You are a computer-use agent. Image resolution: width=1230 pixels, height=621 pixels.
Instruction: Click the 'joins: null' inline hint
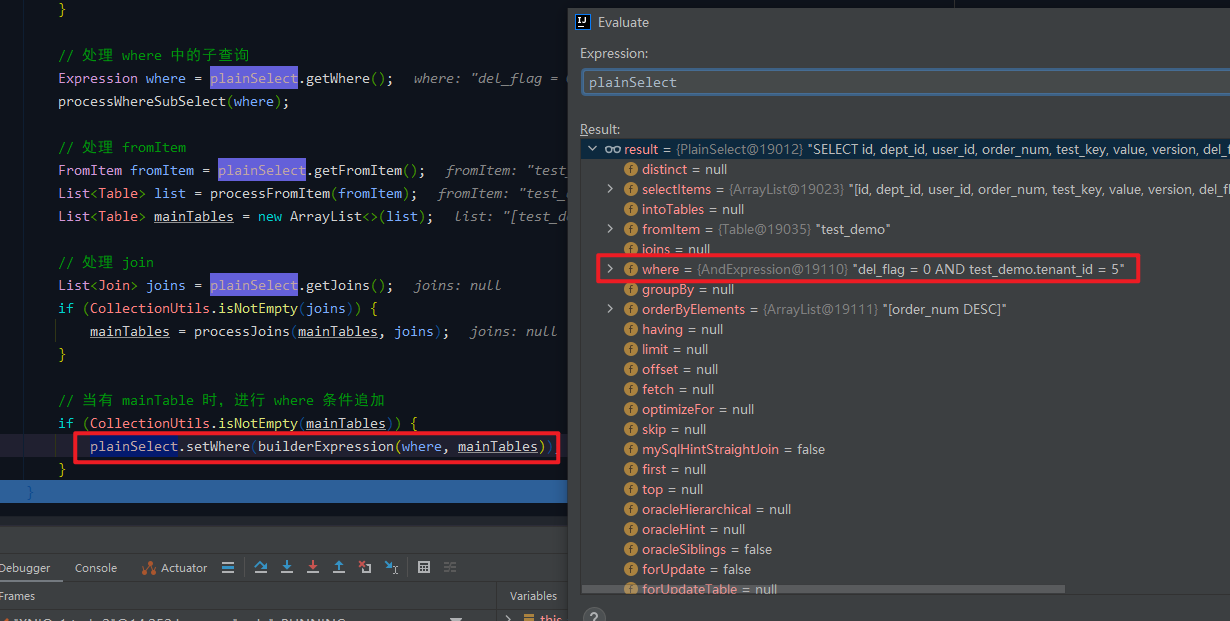tap(457, 285)
